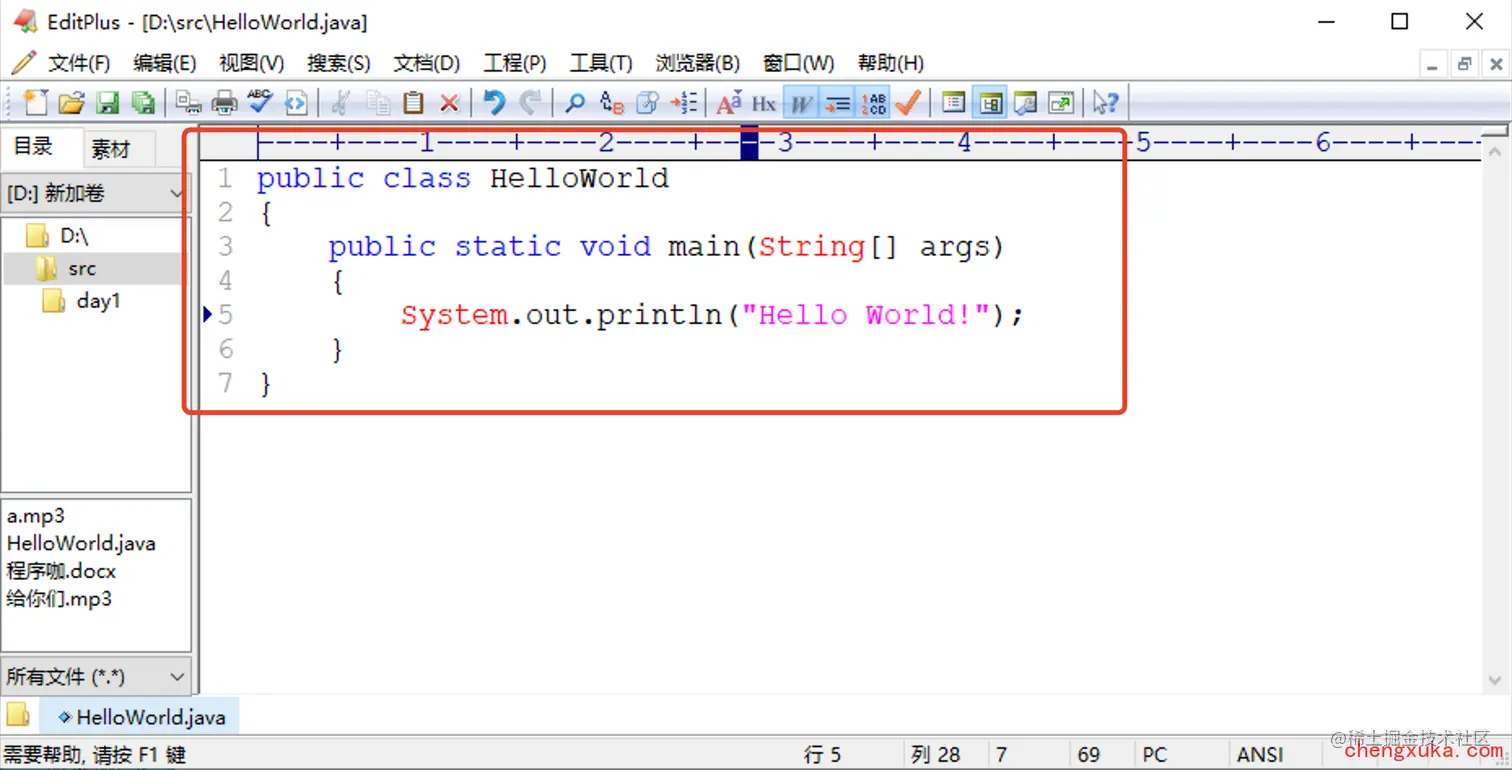Click the full screen toolbar icon

click(1061, 102)
